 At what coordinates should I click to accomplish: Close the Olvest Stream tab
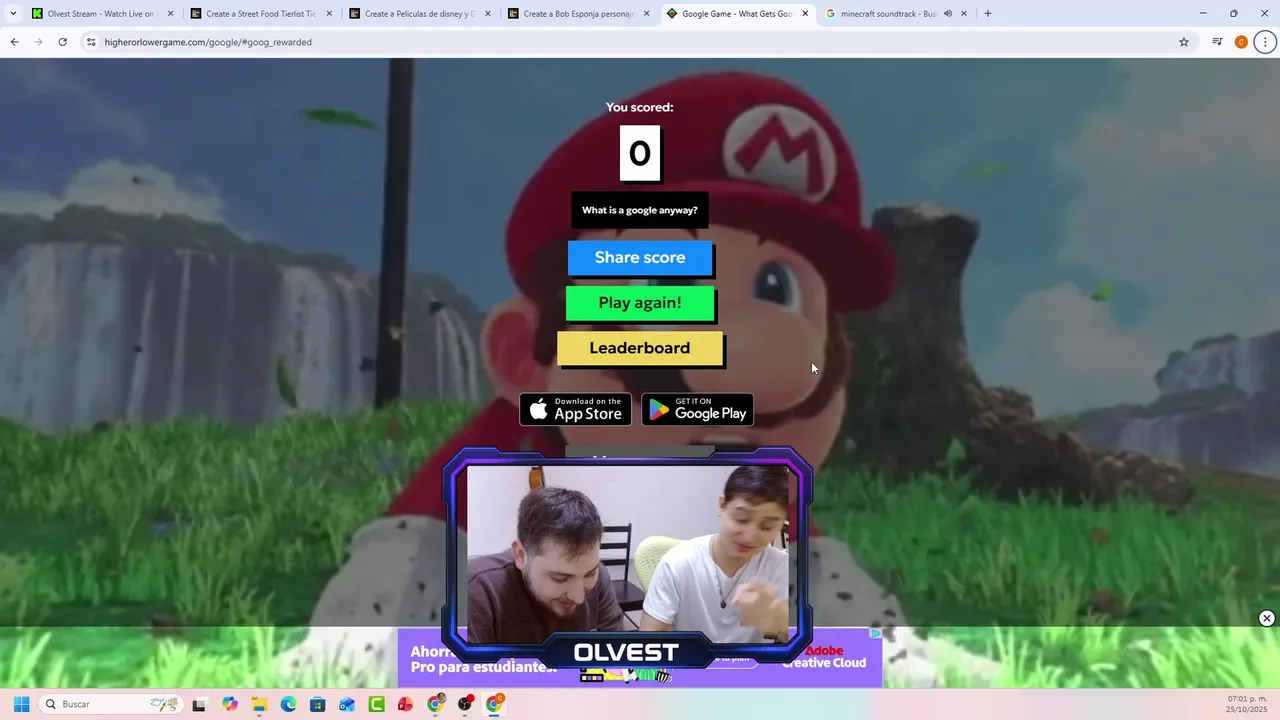click(x=170, y=14)
